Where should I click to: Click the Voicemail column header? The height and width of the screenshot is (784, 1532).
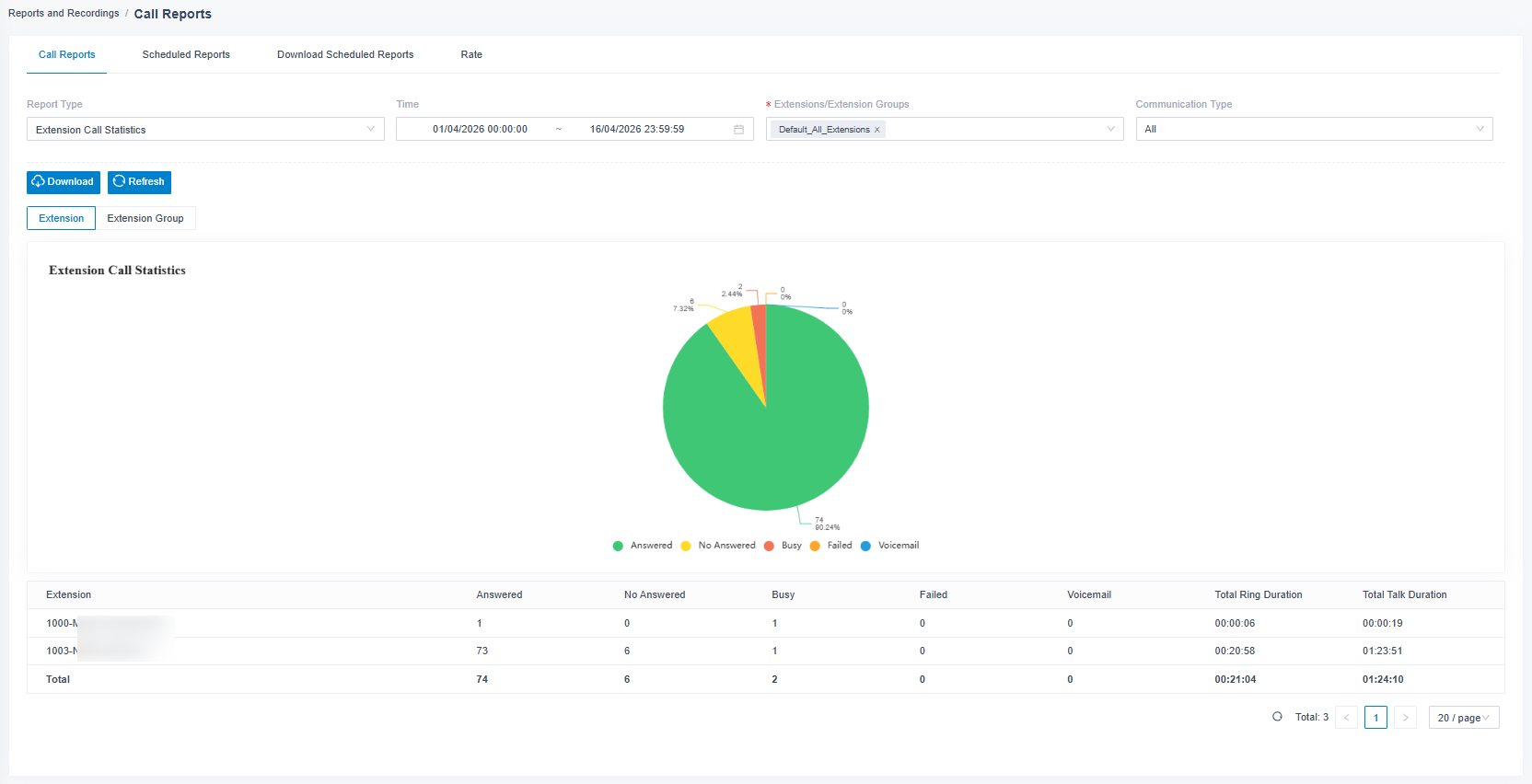pos(1089,595)
